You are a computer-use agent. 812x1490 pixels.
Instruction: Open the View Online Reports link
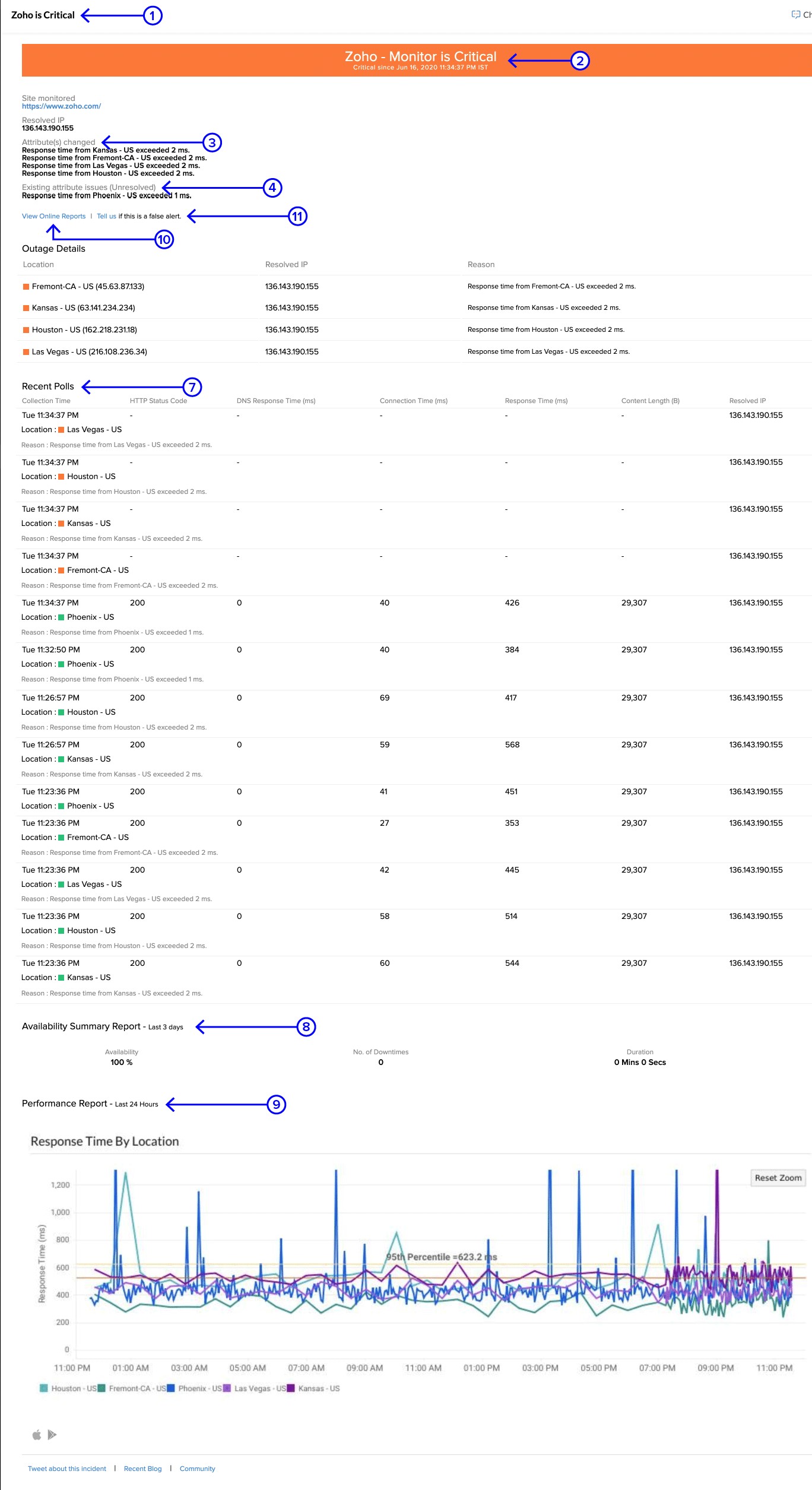(x=53, y=216)
